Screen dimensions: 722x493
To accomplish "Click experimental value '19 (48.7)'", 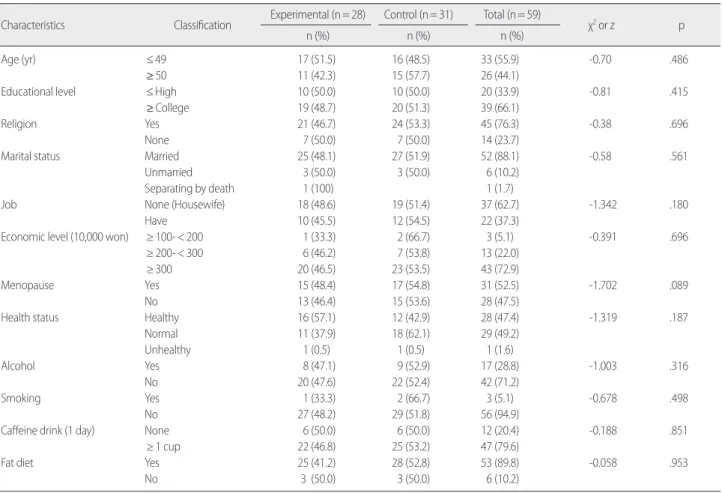I will tap(316, 108).
